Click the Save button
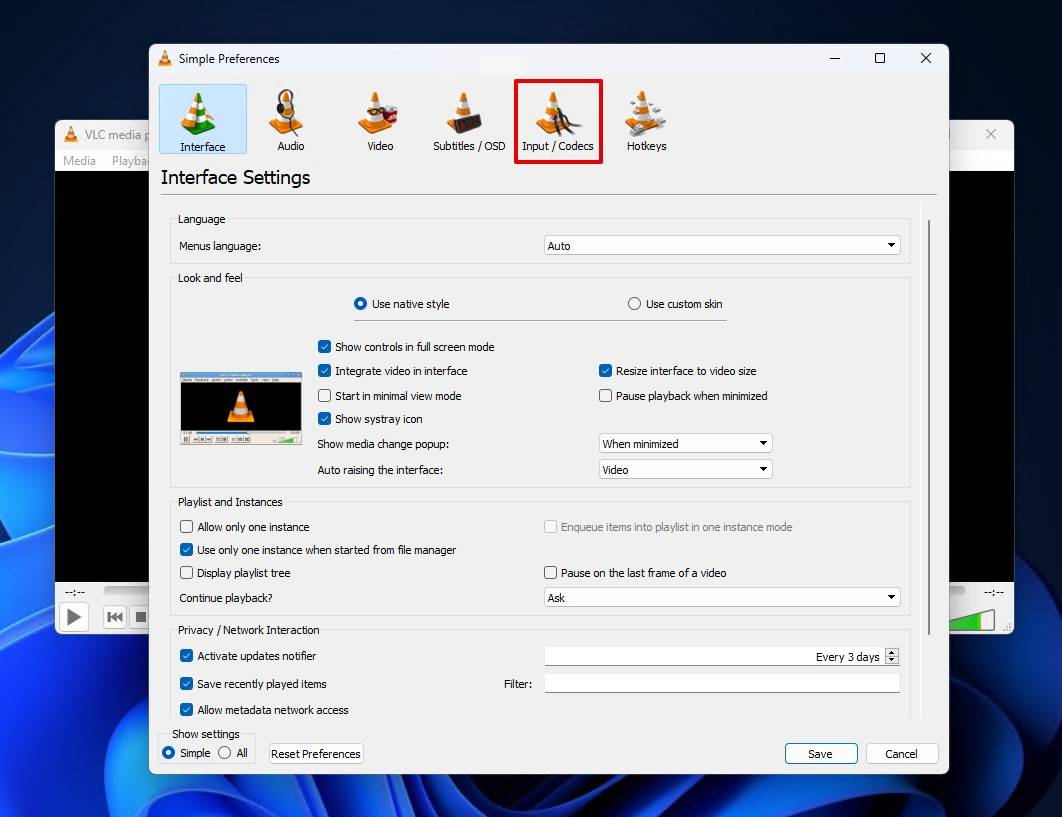The width and height of the screenshot is (1062, 817). (820, 753)
